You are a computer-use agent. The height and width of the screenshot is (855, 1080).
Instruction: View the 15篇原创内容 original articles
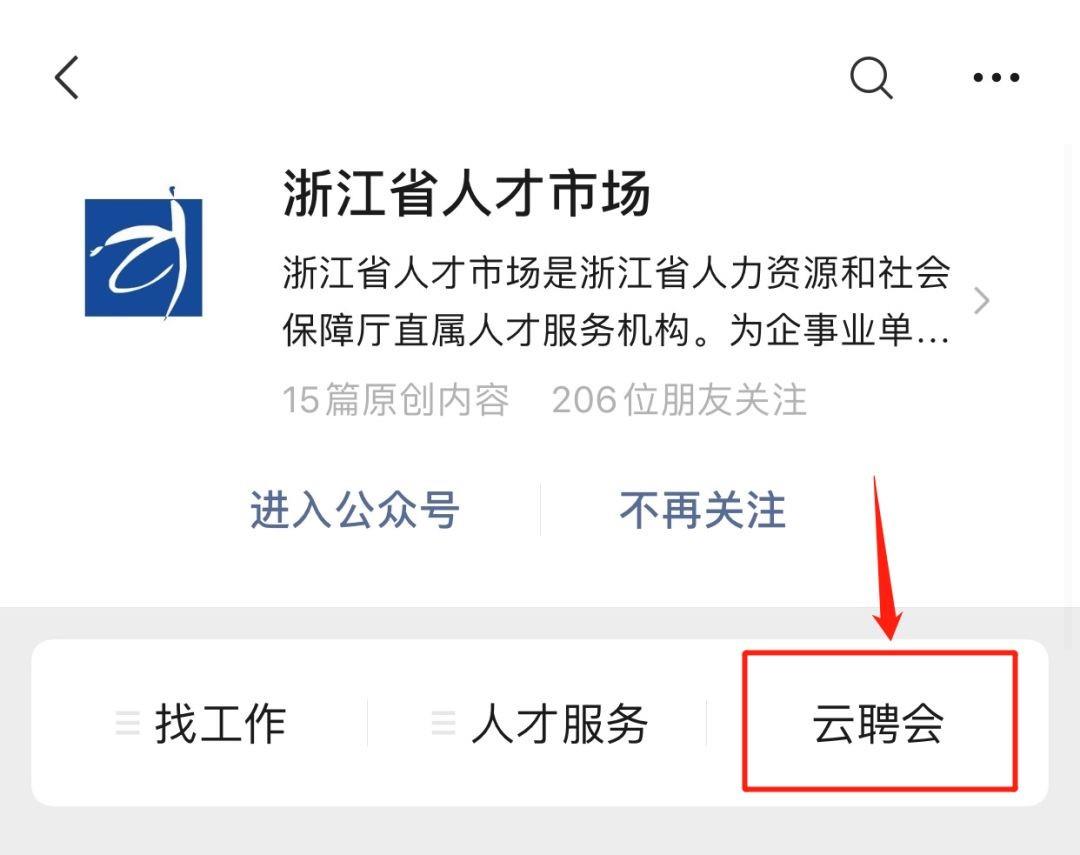click(x=396, y=400)
